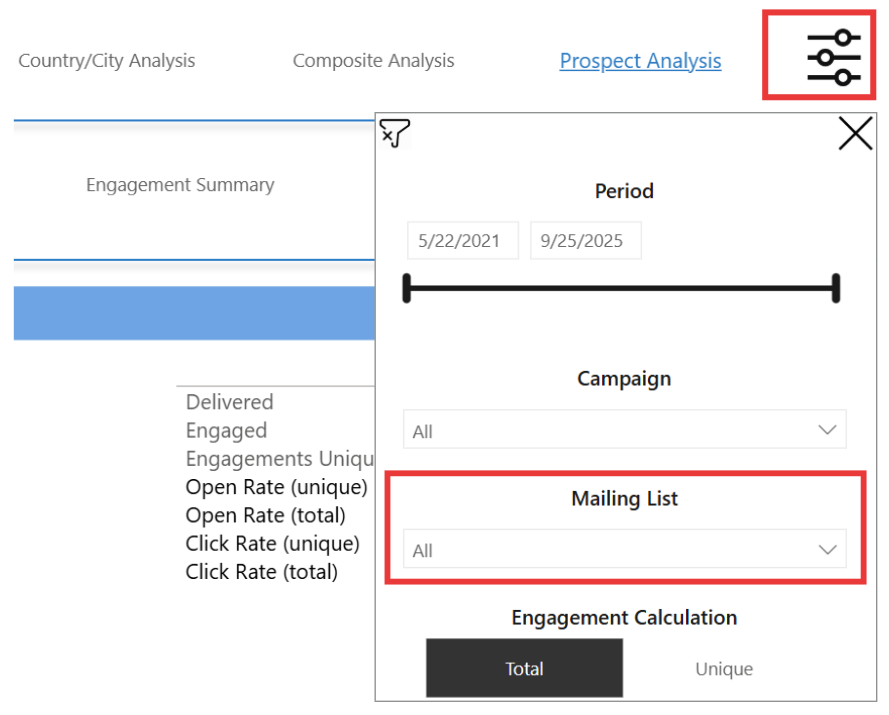
Task: Open the Mailing List filter dropdown
Action: [624, 549]
